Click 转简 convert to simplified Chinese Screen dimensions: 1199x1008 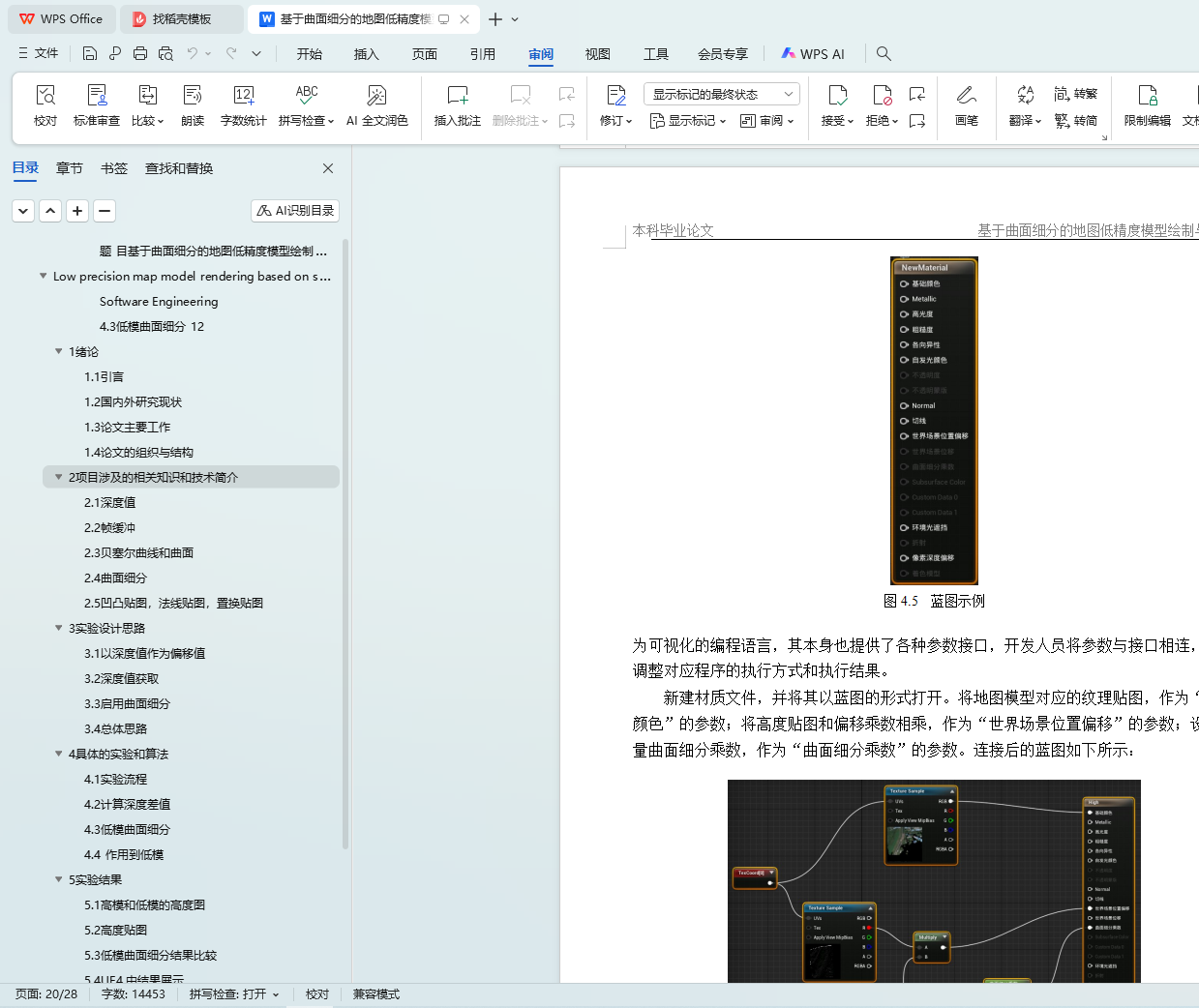(x=1076, y=121)
